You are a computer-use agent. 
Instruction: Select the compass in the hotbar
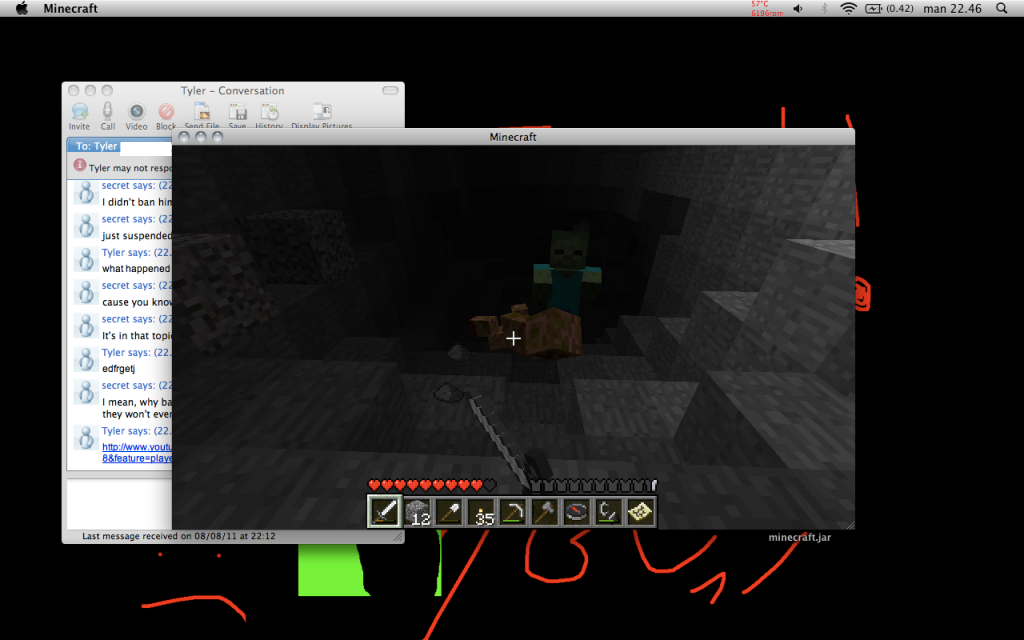tap(577, 512)
